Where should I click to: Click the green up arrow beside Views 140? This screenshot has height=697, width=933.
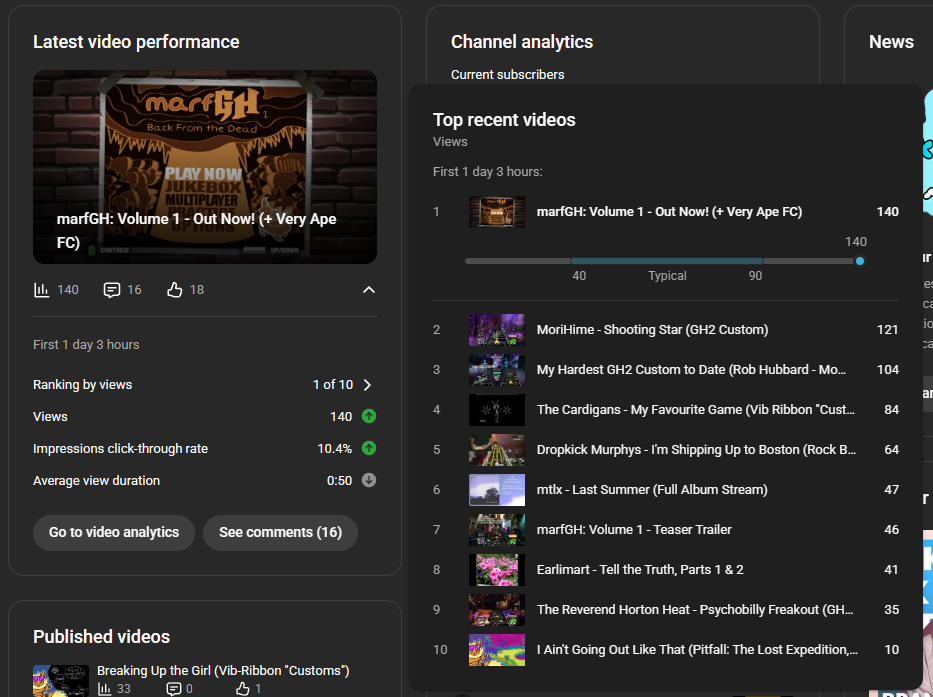click(x=369, y=416)
